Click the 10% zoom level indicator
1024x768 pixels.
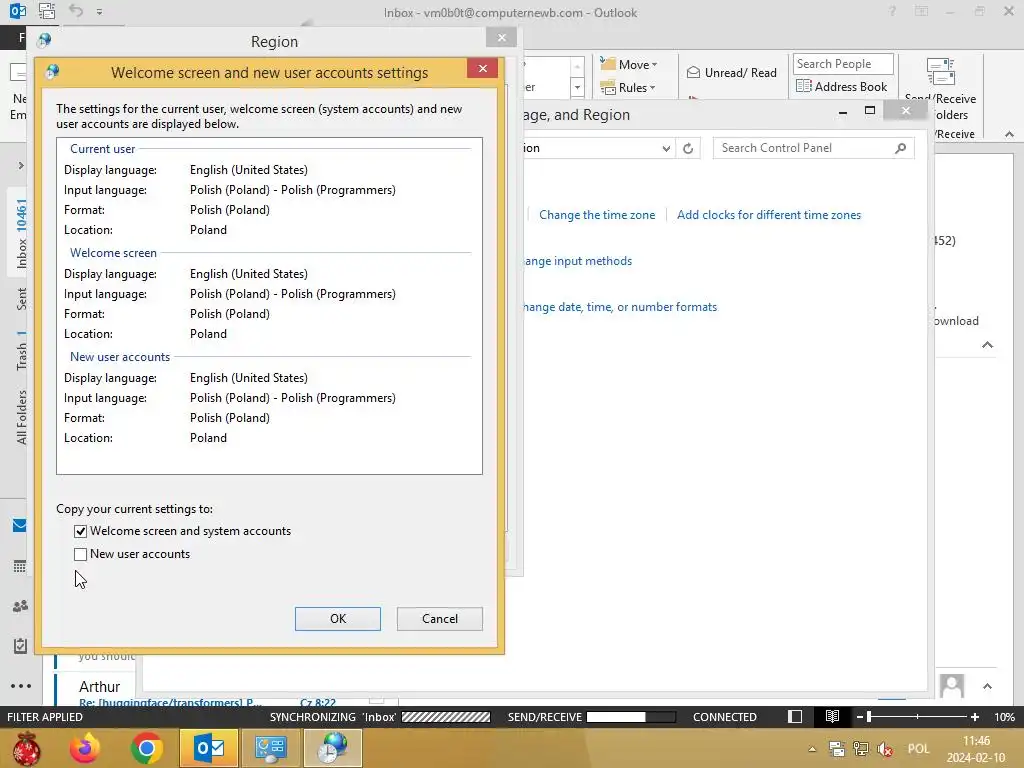1004,717
